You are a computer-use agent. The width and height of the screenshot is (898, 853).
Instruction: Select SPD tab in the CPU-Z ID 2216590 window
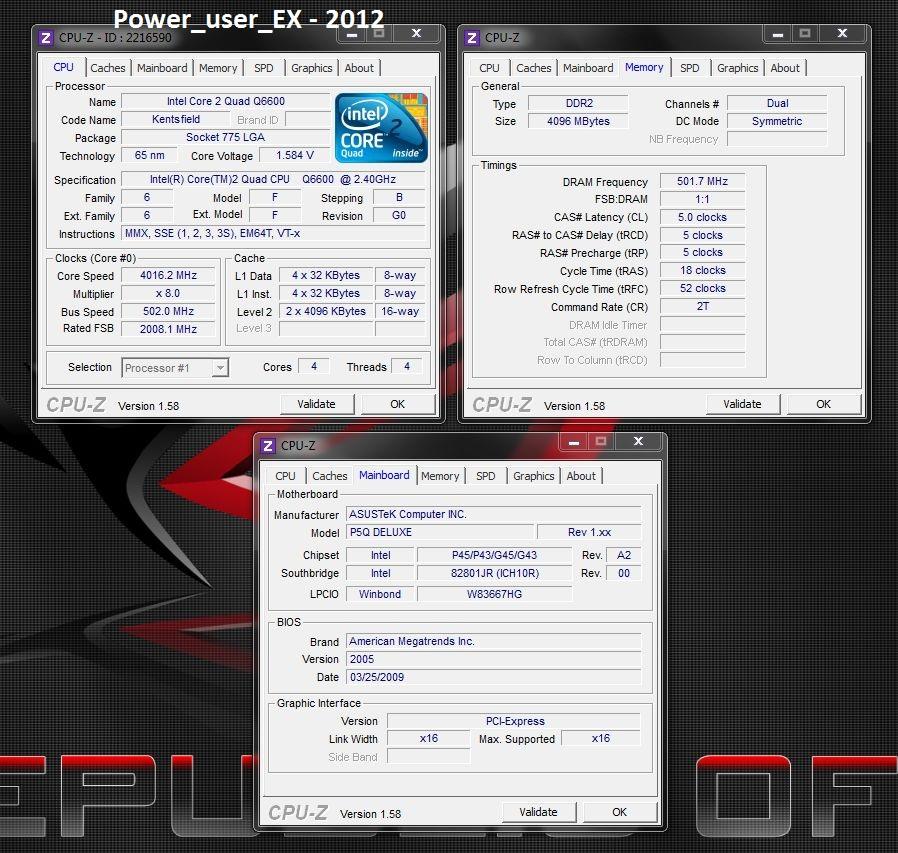point(263,68)
